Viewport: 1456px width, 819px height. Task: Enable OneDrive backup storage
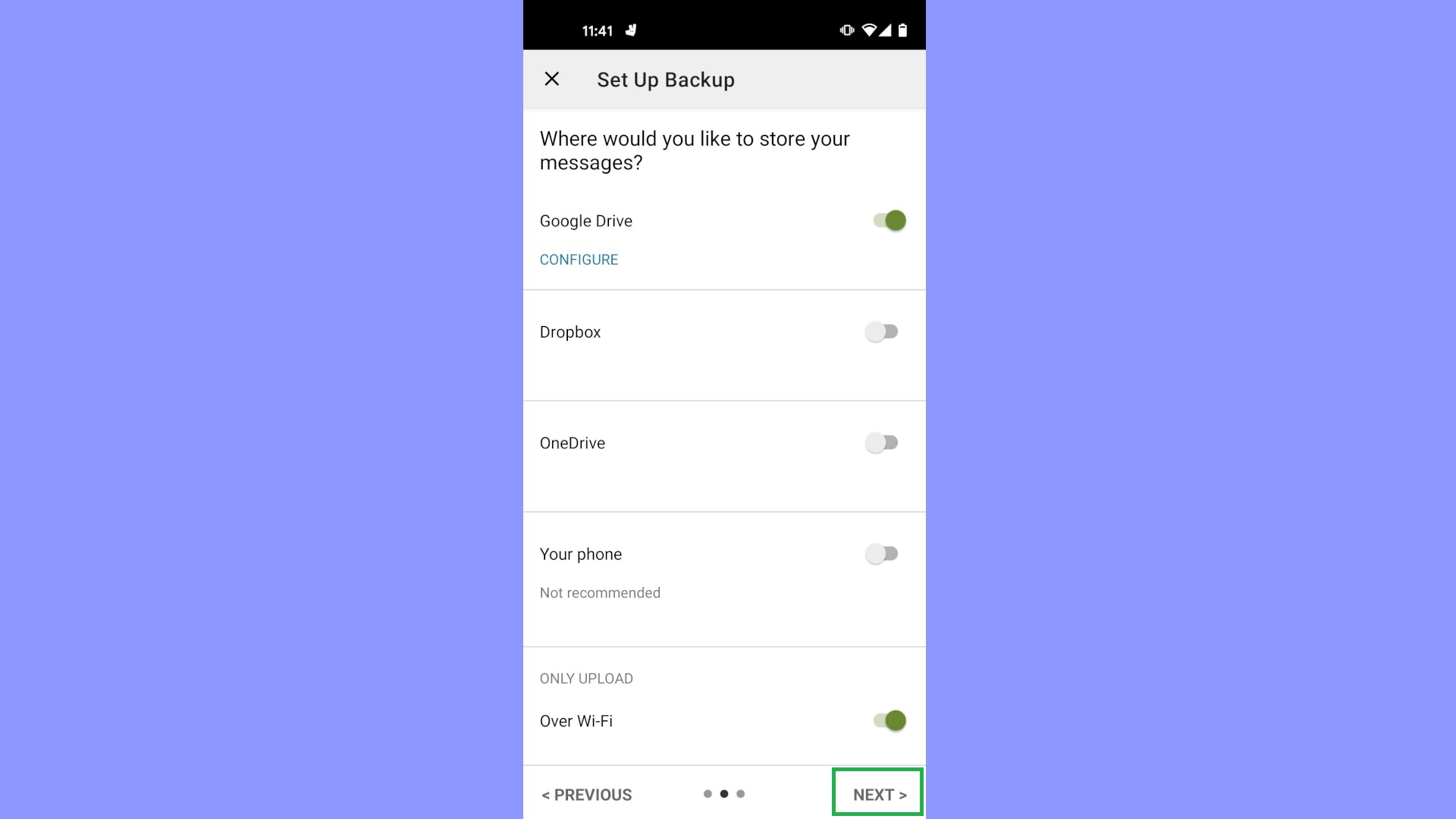(x=883, y=442)
